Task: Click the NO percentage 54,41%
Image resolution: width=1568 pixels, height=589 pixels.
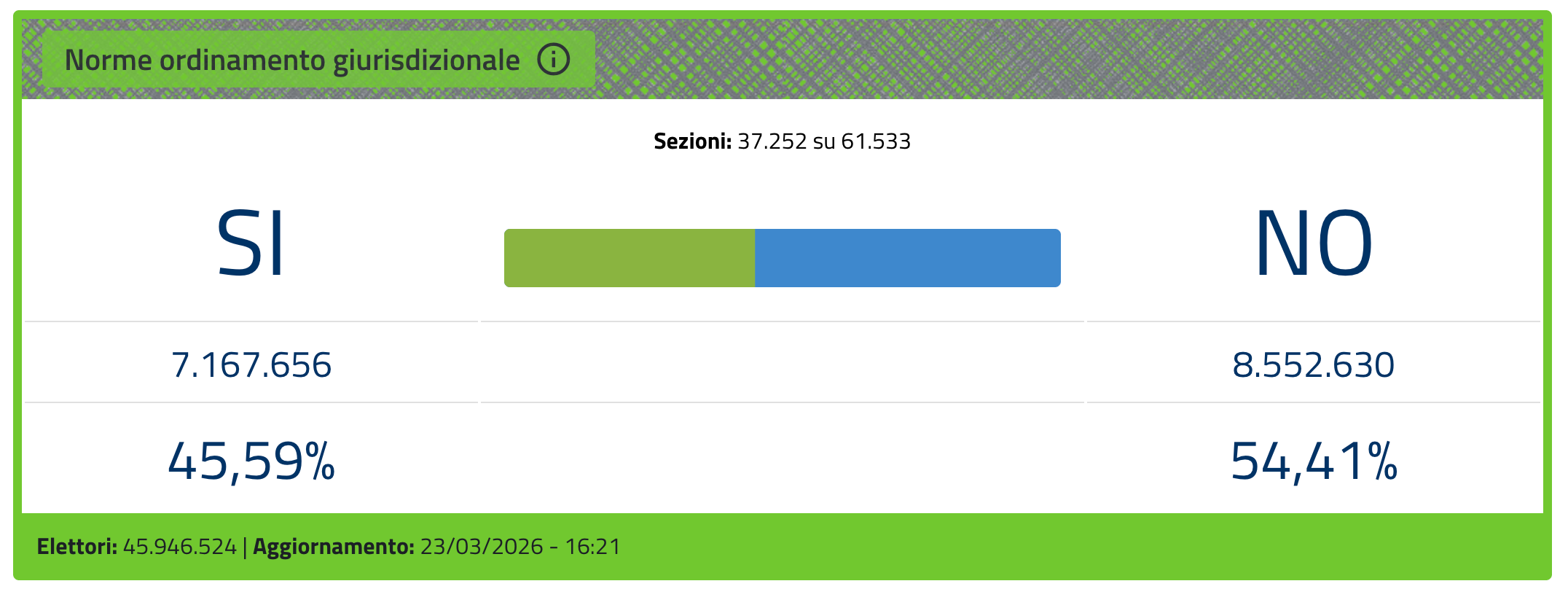Action: point(1313,461)
